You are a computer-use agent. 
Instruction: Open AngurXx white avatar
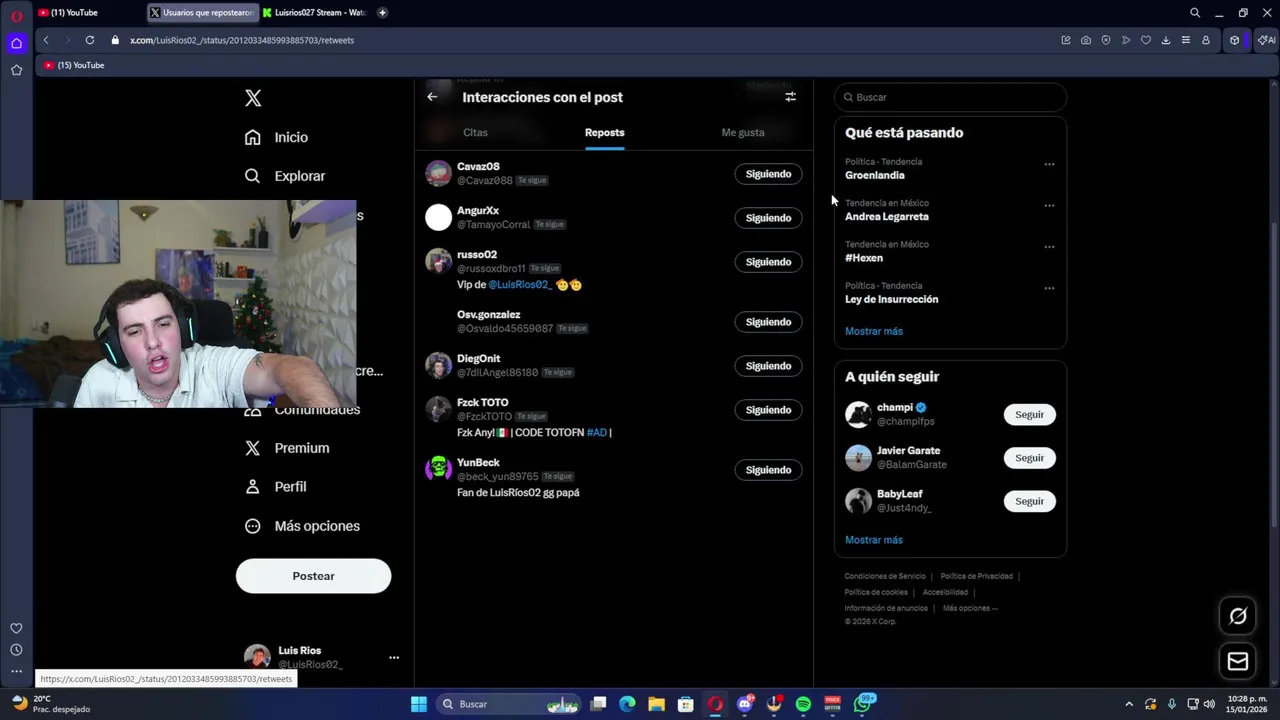point(438,217)
